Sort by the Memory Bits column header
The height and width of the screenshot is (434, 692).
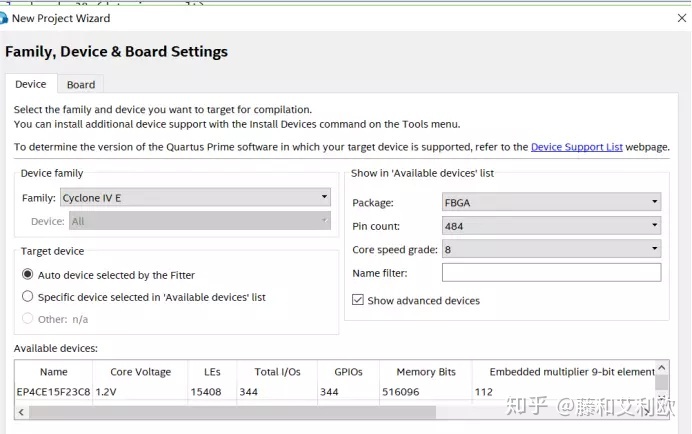pos(426,372)
